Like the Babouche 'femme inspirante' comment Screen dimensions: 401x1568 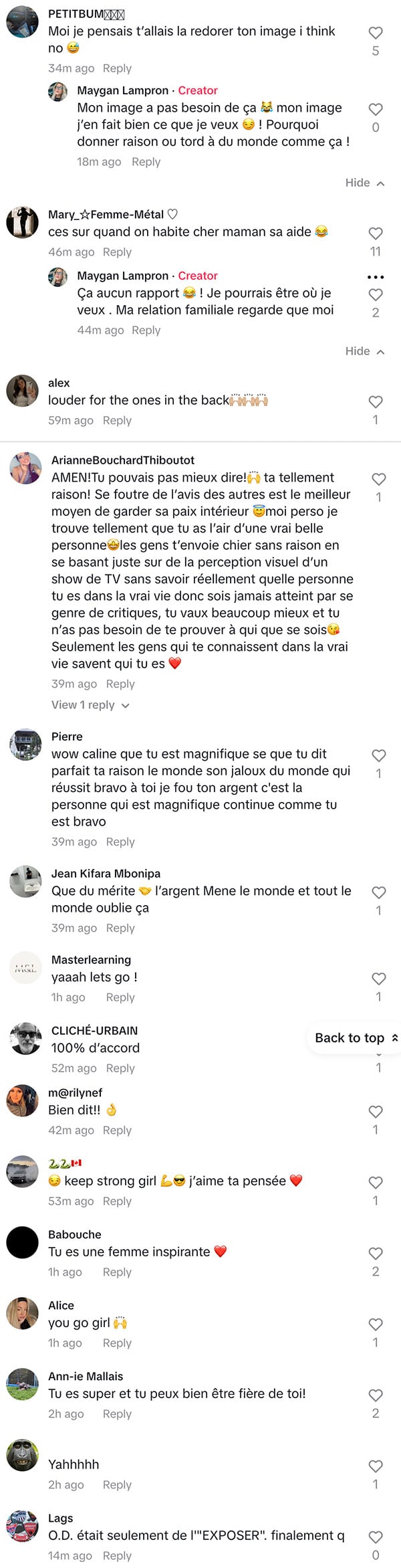point(376,1253)
